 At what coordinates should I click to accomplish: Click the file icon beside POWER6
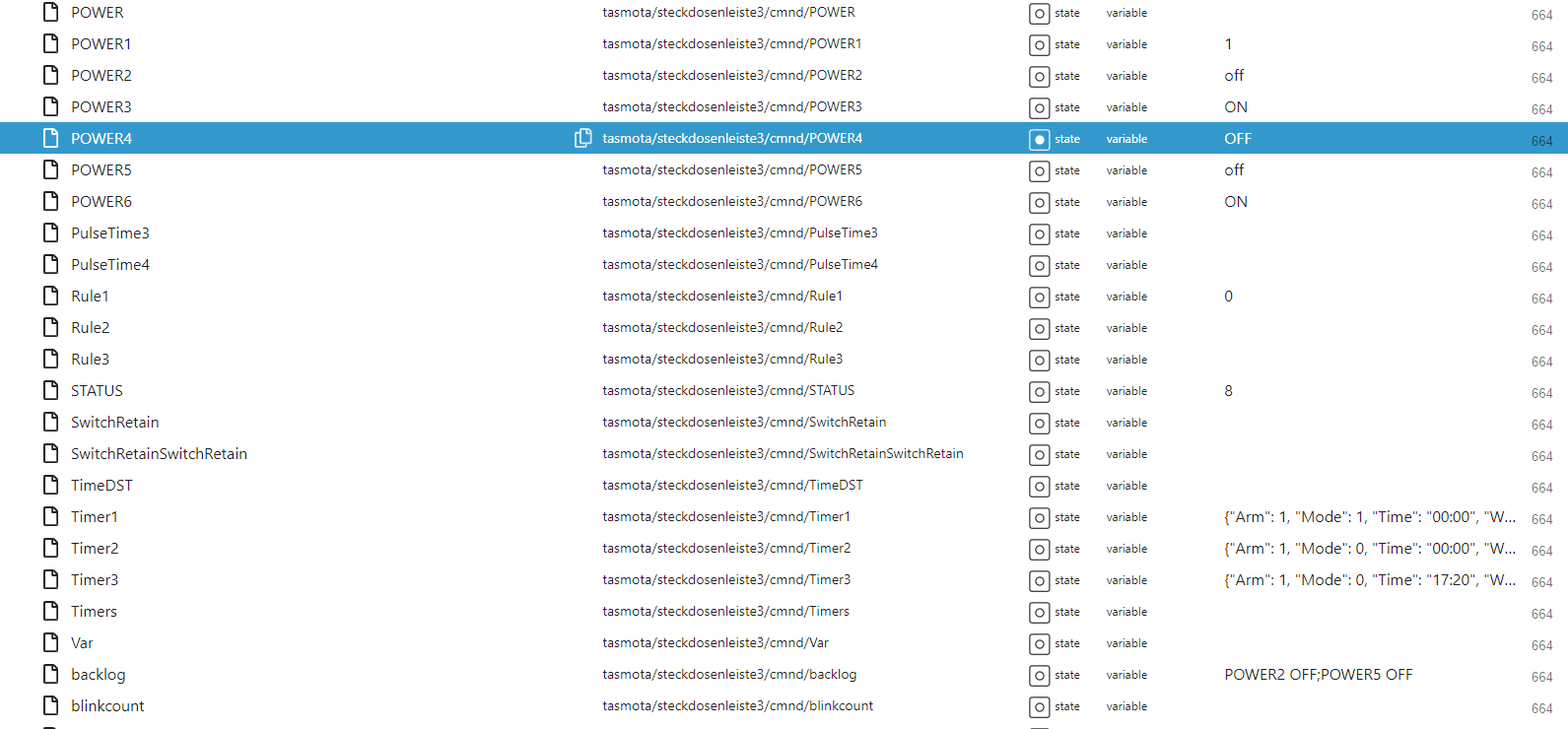(51, 201)
